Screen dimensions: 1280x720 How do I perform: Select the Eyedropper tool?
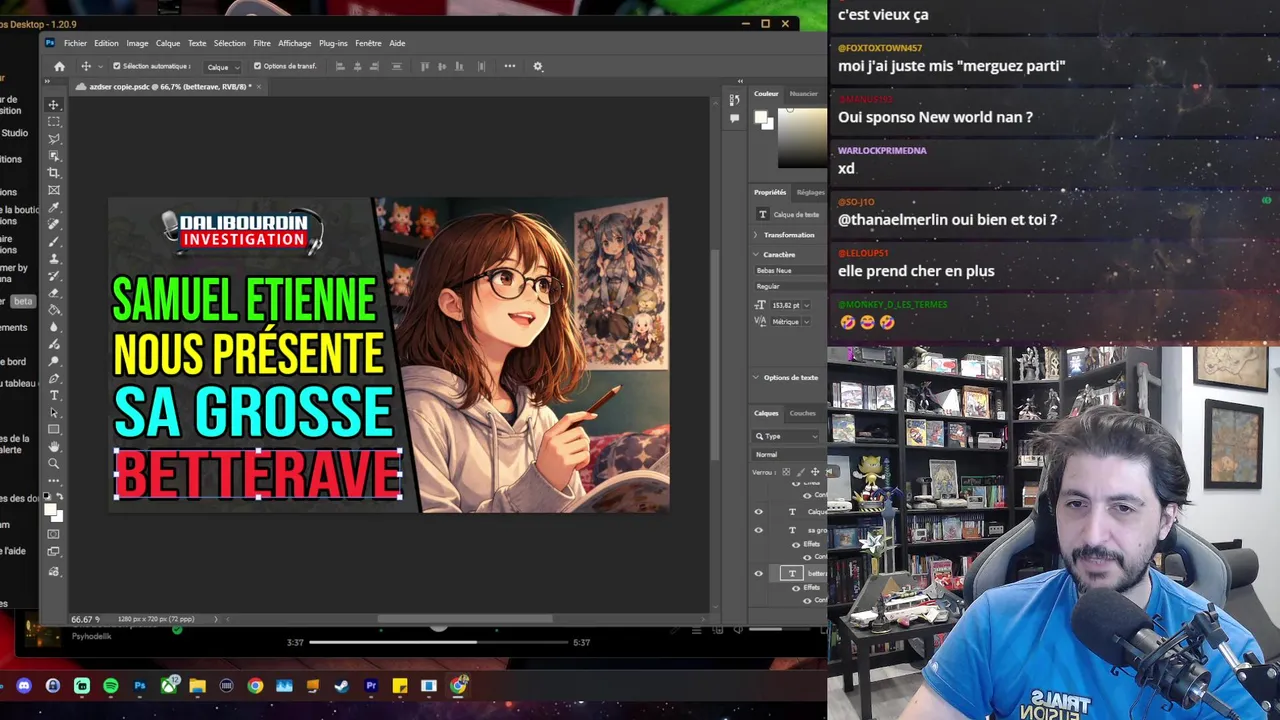(x=54, y=207)
